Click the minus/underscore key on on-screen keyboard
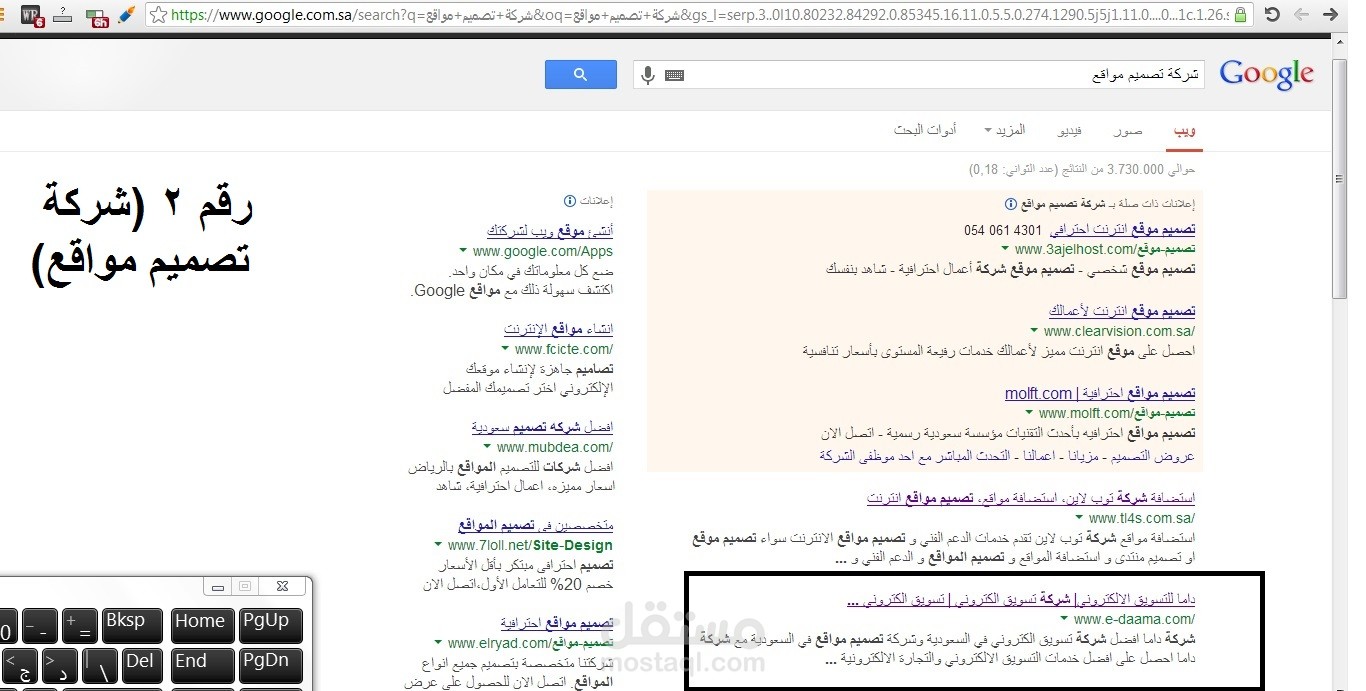This screenshot has height=691, width=1366. coord(40,626)
